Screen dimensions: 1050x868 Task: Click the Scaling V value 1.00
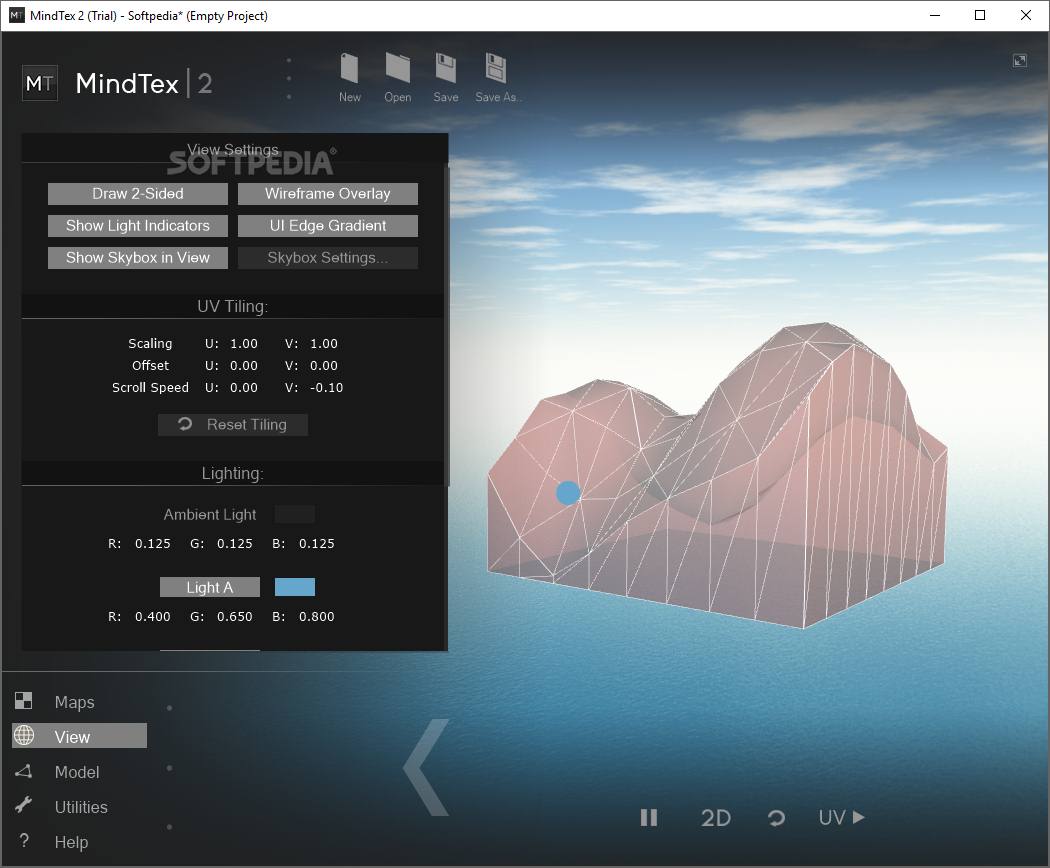pos(324,344)
